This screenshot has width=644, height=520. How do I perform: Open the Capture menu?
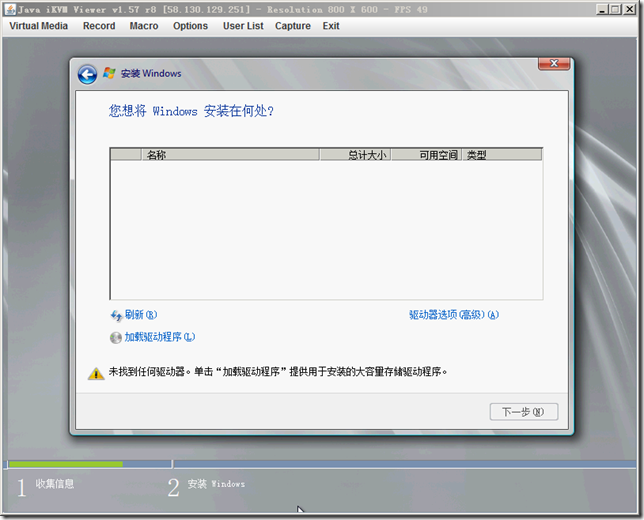(x=293, y=26)
